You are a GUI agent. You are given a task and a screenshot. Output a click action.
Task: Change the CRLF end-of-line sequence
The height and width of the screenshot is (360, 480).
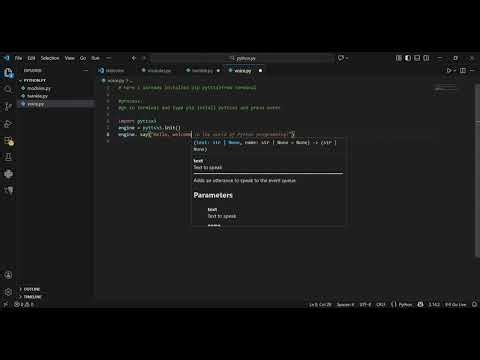point(381,304)
